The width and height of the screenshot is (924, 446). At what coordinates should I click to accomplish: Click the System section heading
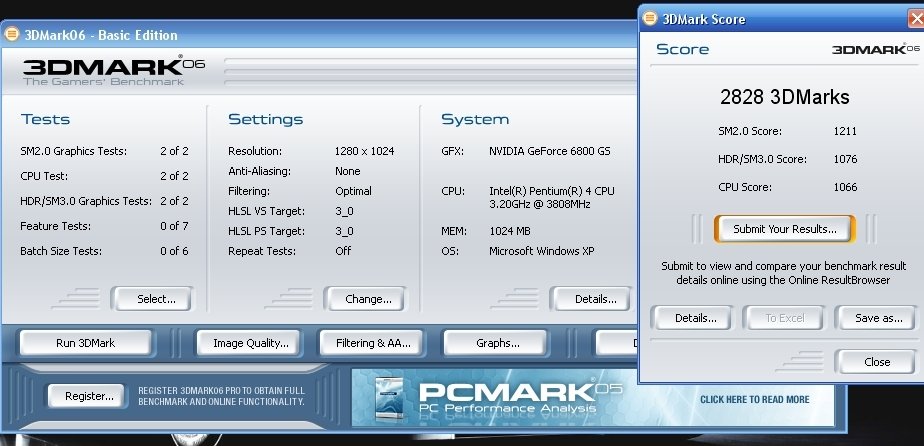(x=474, y=120)
